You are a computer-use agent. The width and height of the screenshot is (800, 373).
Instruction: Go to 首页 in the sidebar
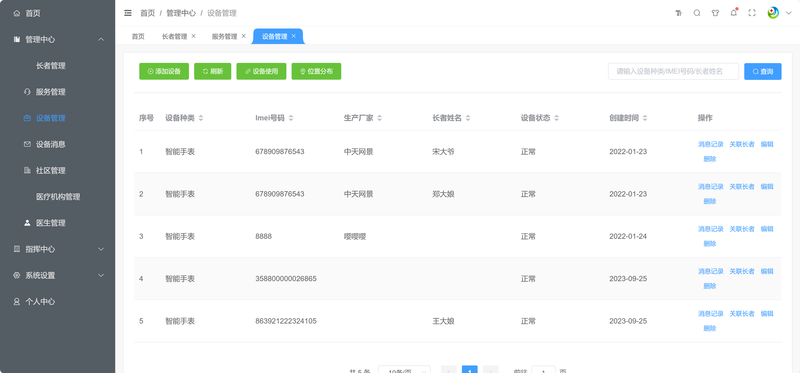(57, 13)
